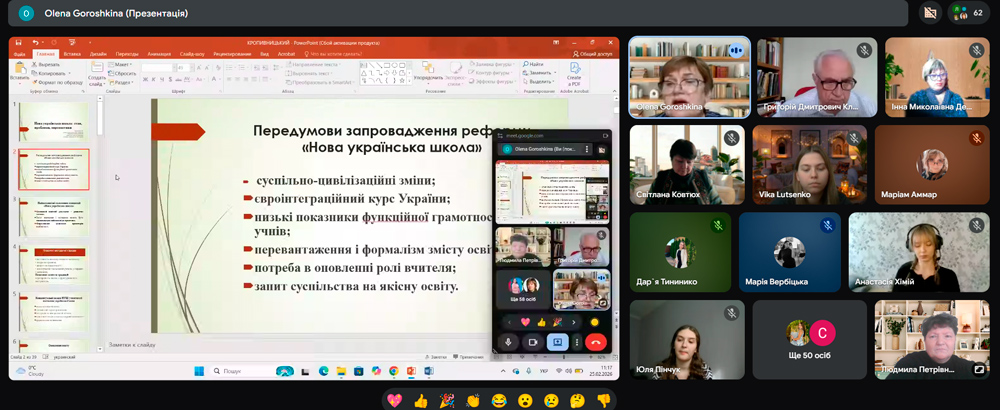1000x410 pixels.
Task: Toggle screen sharing in the mini Meet window
Action: click(558, 342)
